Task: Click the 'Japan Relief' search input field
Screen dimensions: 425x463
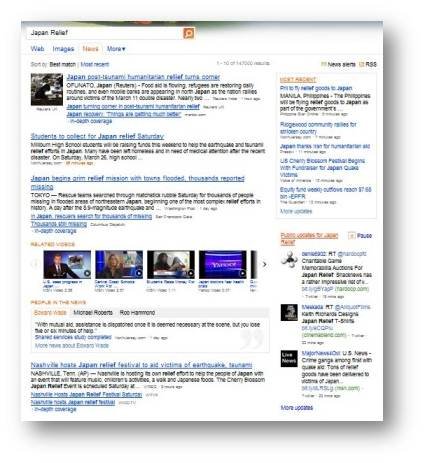Action: point(105,33)
